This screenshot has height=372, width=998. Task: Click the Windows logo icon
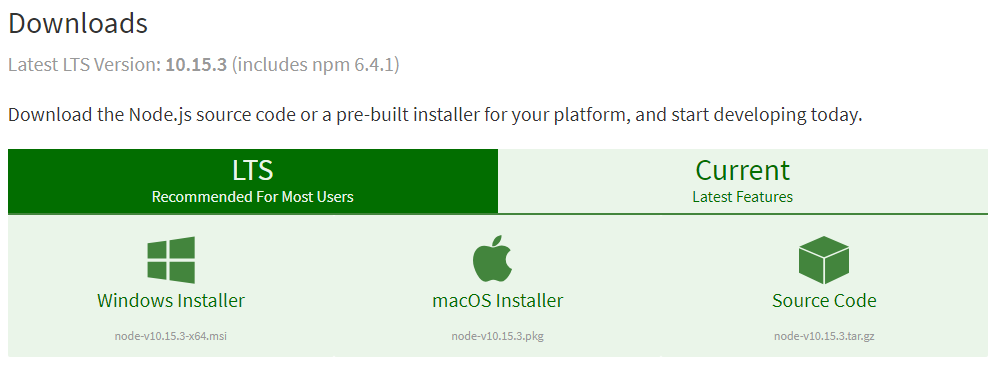pos(171,260)
